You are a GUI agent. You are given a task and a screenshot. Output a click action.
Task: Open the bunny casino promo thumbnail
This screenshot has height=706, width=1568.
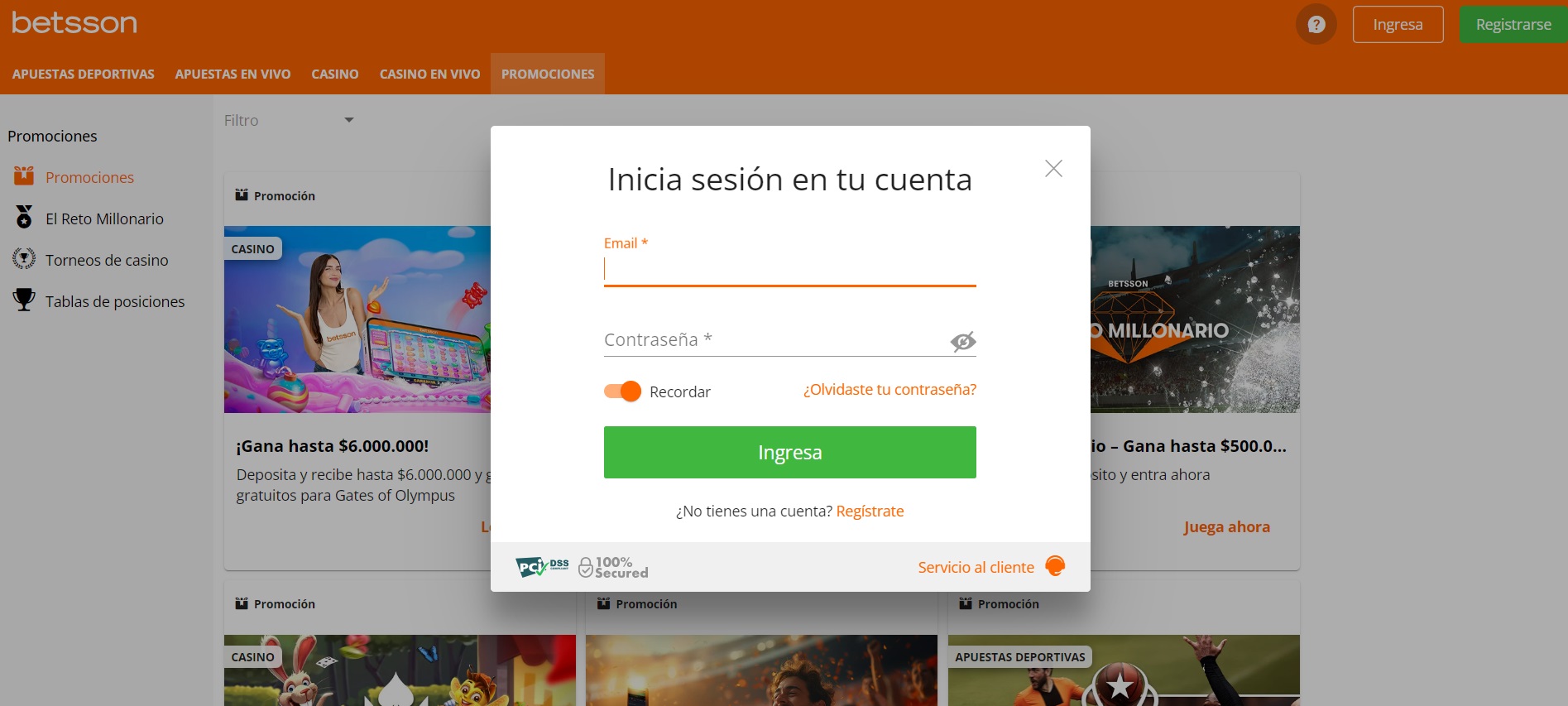[x=400, y=670]
